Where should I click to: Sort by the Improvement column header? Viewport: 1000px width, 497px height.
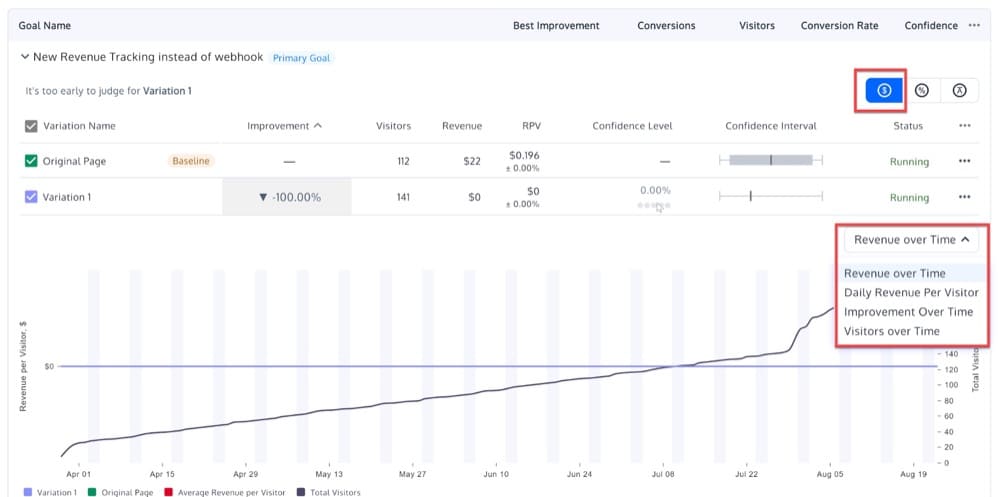284,126
